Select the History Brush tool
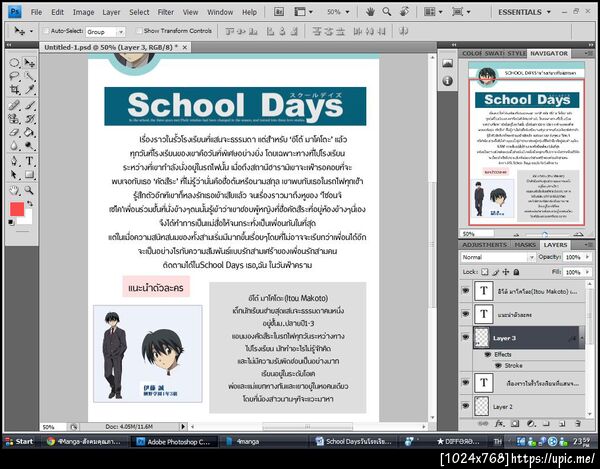Image resolution: width=600 pixels, height=469 pixels. 29,119
